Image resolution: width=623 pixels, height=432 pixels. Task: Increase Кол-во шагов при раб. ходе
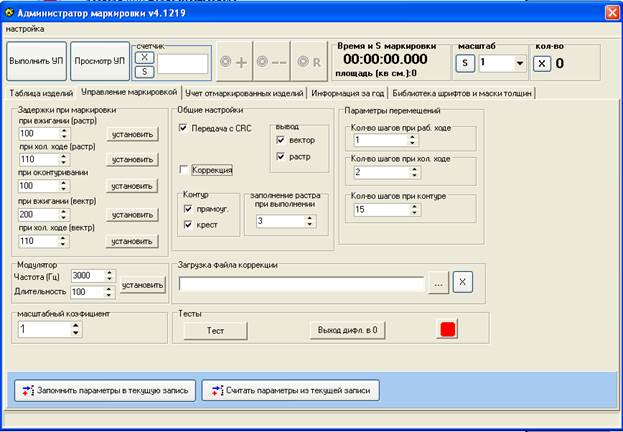click(x=412, y=136)
